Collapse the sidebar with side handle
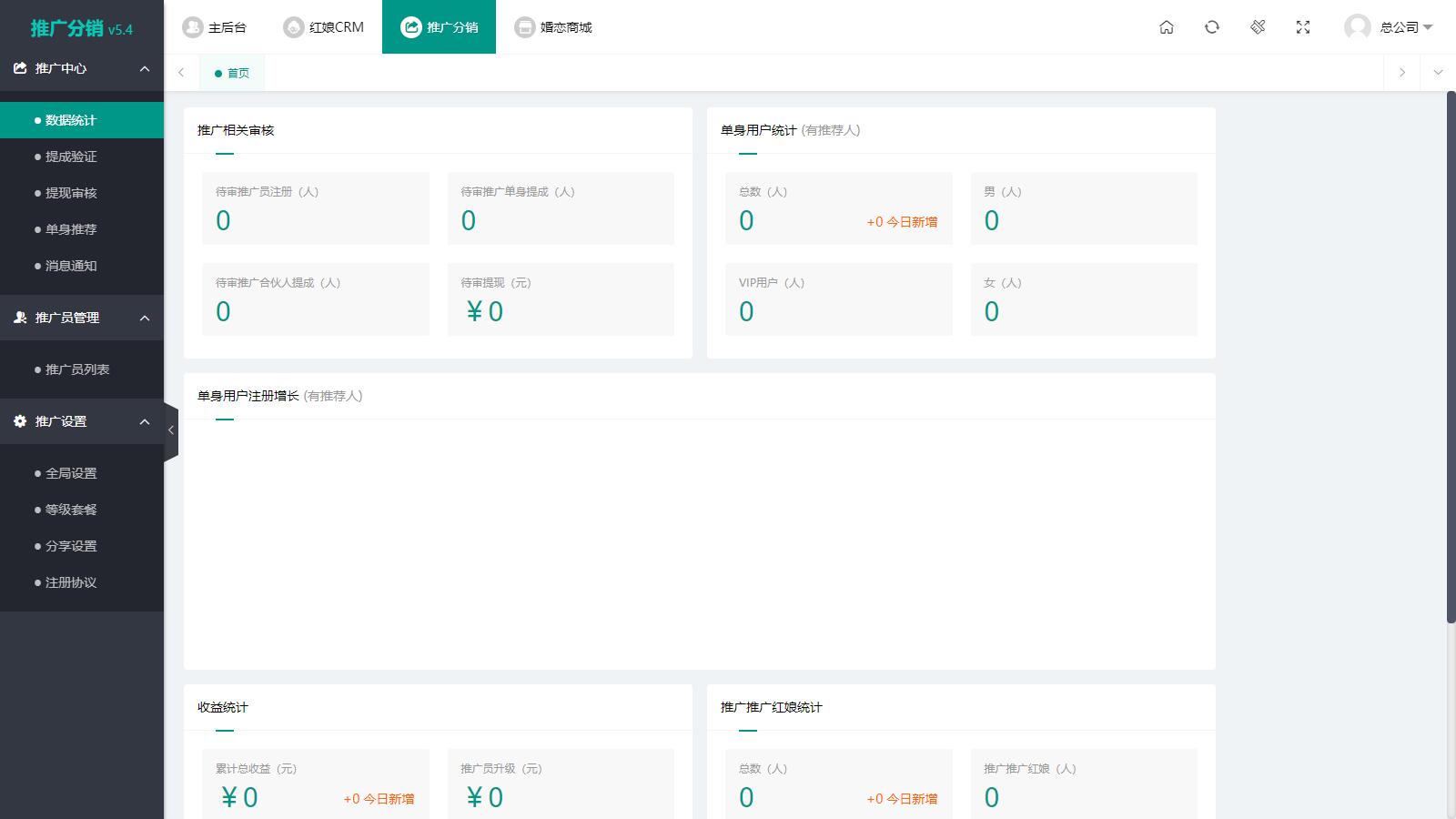1456x819 pixels. point(170,430)
